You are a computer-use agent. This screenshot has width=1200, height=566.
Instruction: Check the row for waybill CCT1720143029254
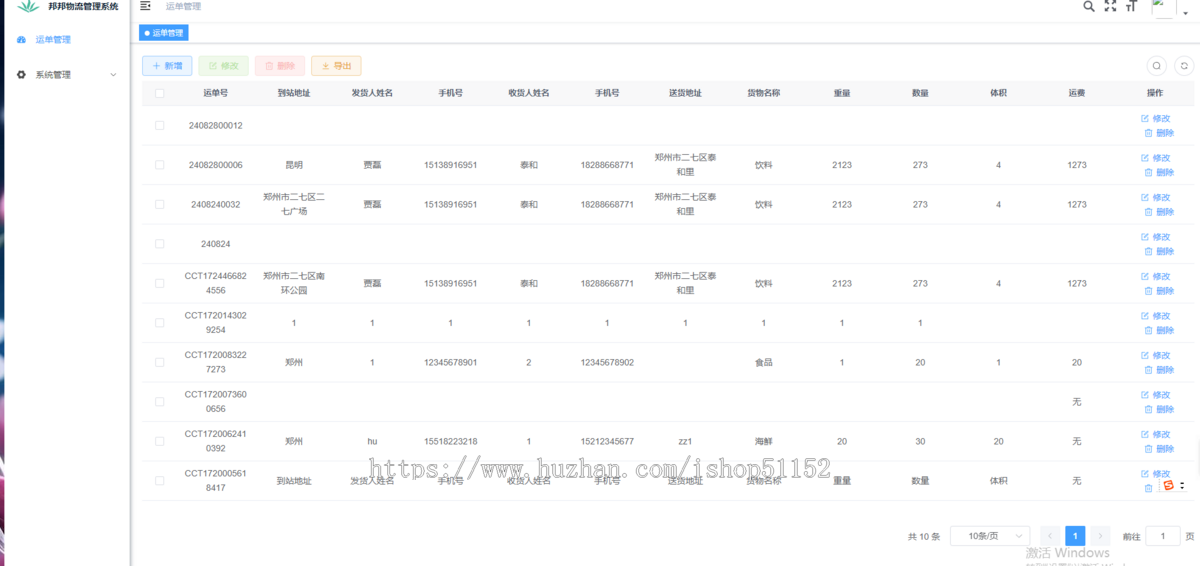tap(159, 323)
